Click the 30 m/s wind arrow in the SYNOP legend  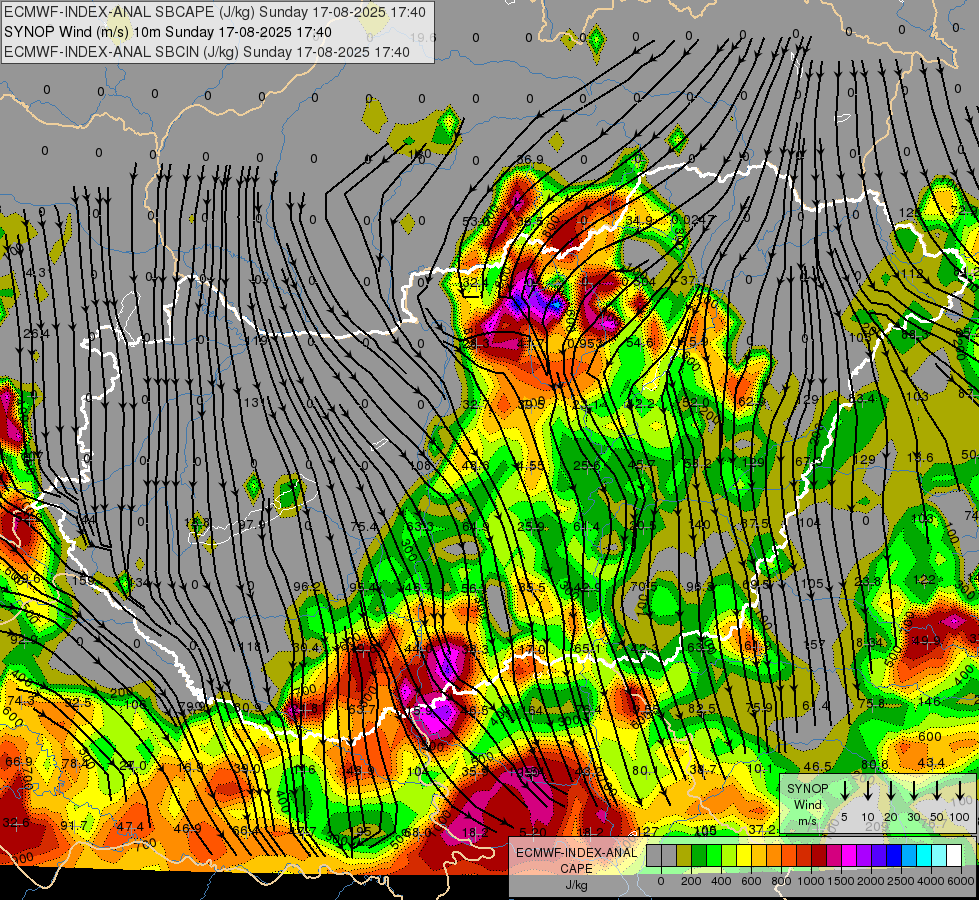(914, 790)
